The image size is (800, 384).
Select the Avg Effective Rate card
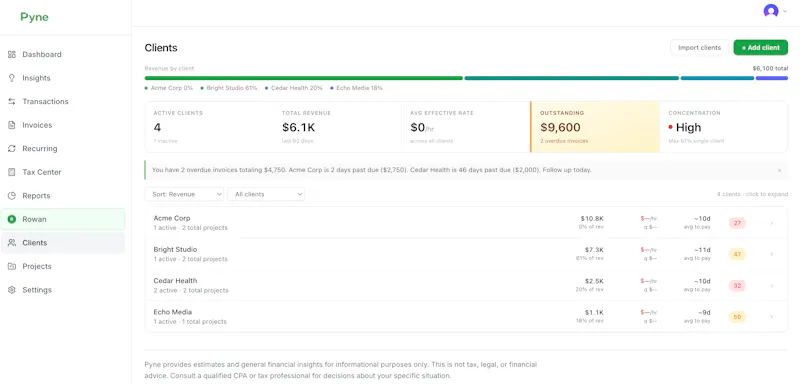pyautogui.click(x=466, y=127)
